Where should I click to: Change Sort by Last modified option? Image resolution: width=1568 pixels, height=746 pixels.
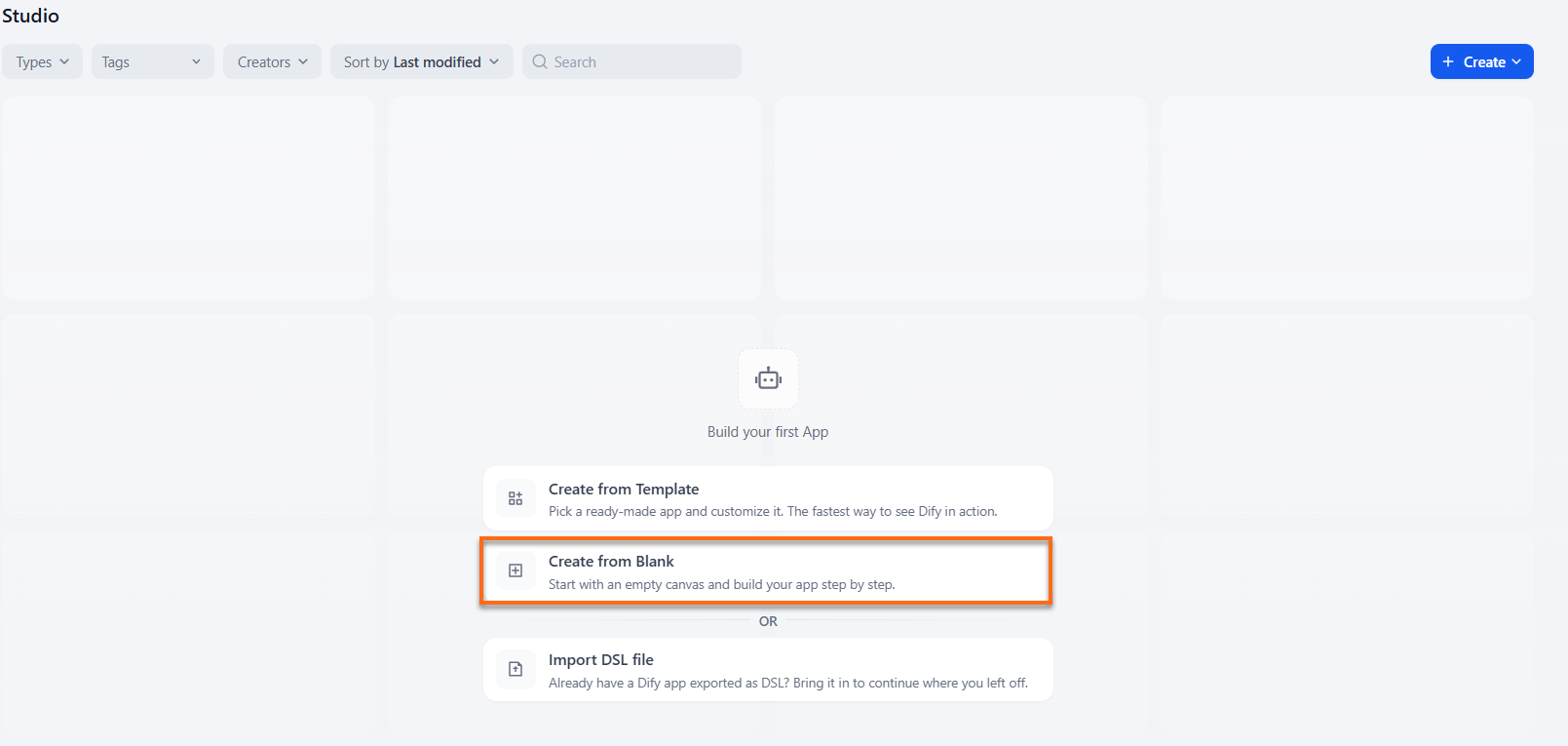pos(421,61)
